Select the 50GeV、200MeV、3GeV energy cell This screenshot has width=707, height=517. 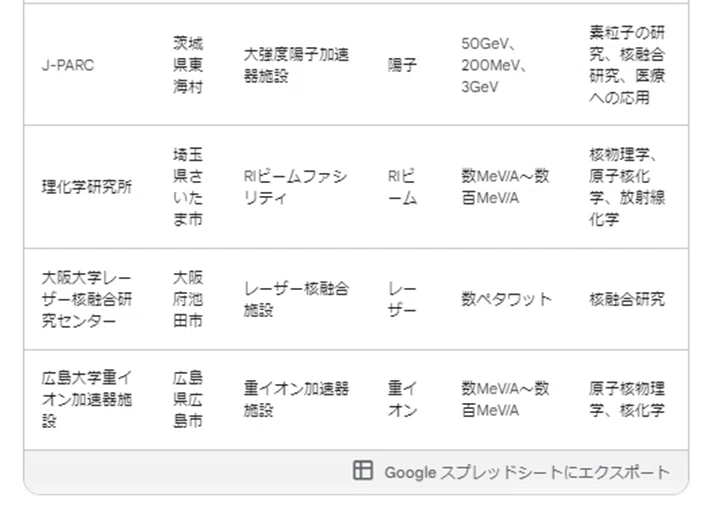[x=494, y=65]
